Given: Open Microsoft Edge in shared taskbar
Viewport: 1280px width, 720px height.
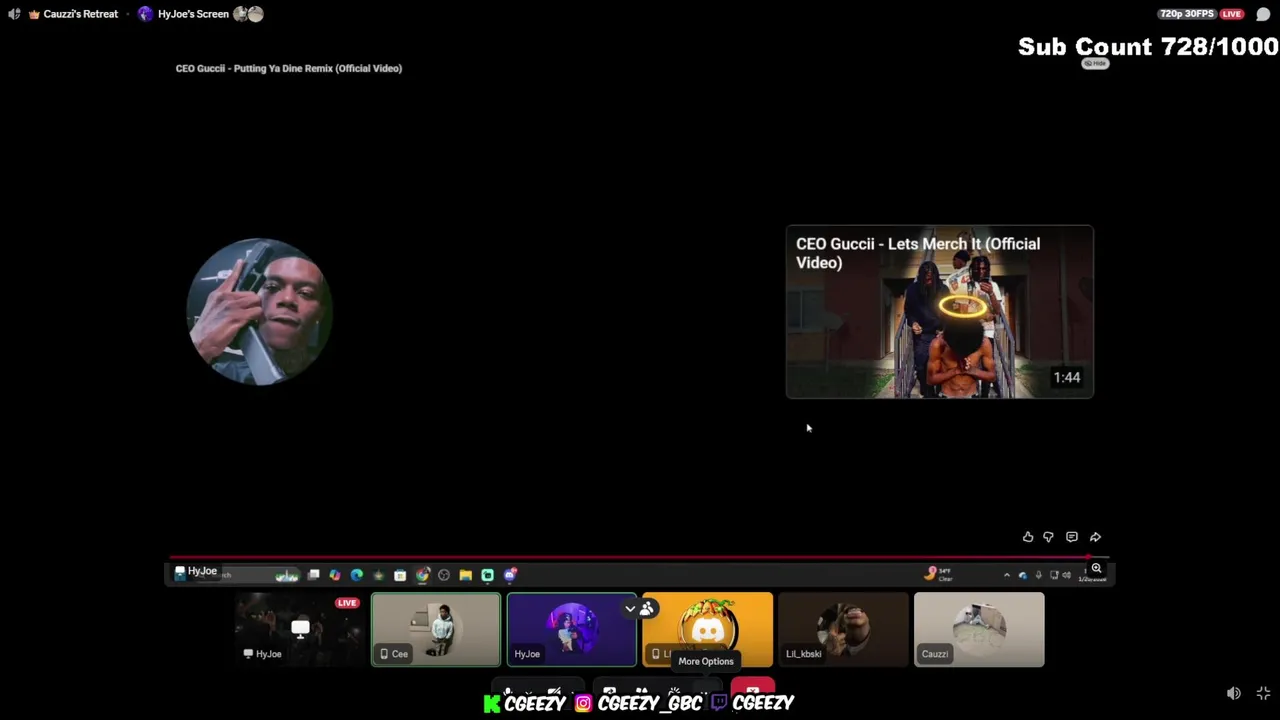Looking at the screenshot, I should click(x=357, y=575).
